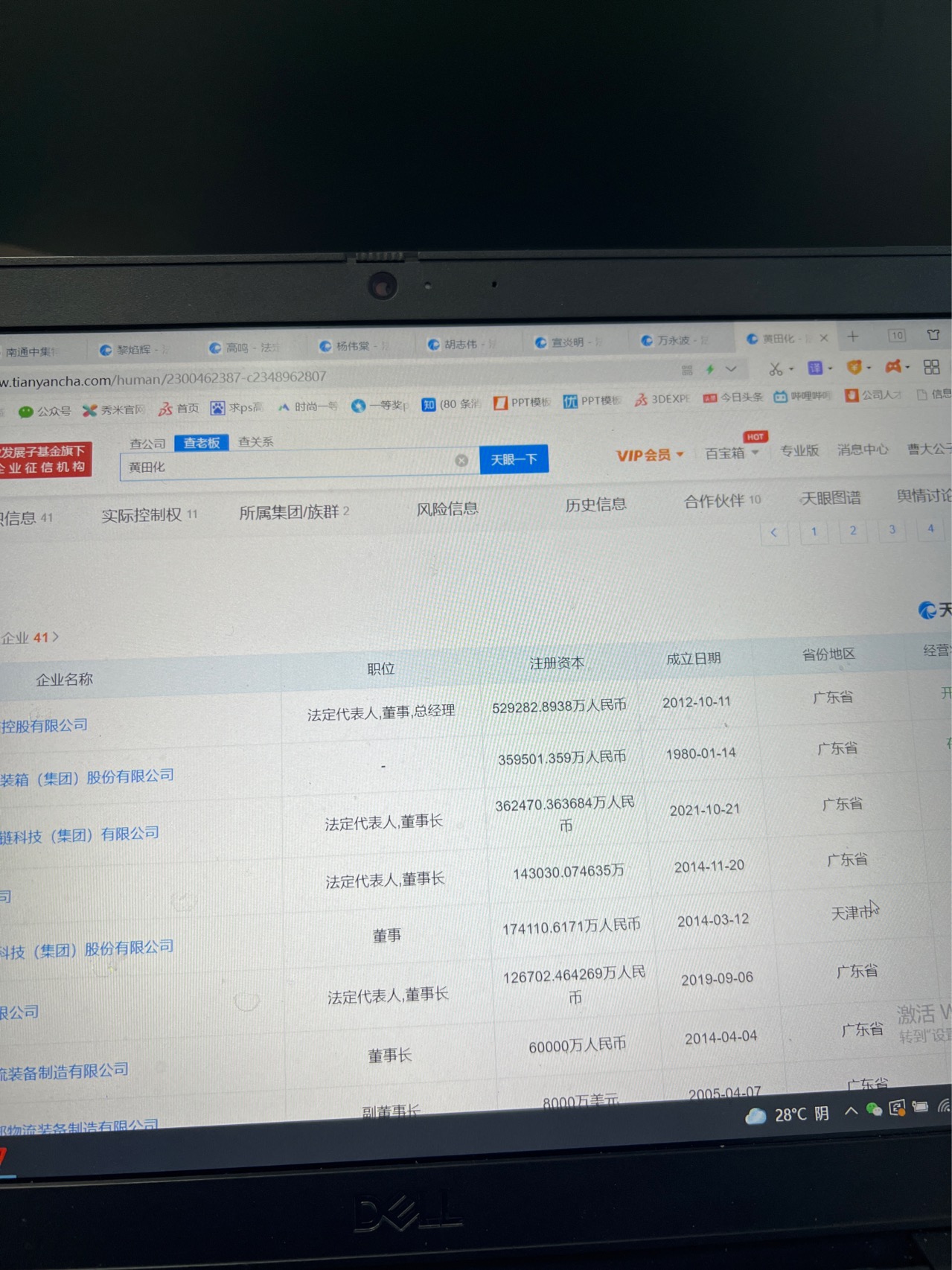
Task: Click the red game controller toolbar icon
Action: click(x=893, y=366)
